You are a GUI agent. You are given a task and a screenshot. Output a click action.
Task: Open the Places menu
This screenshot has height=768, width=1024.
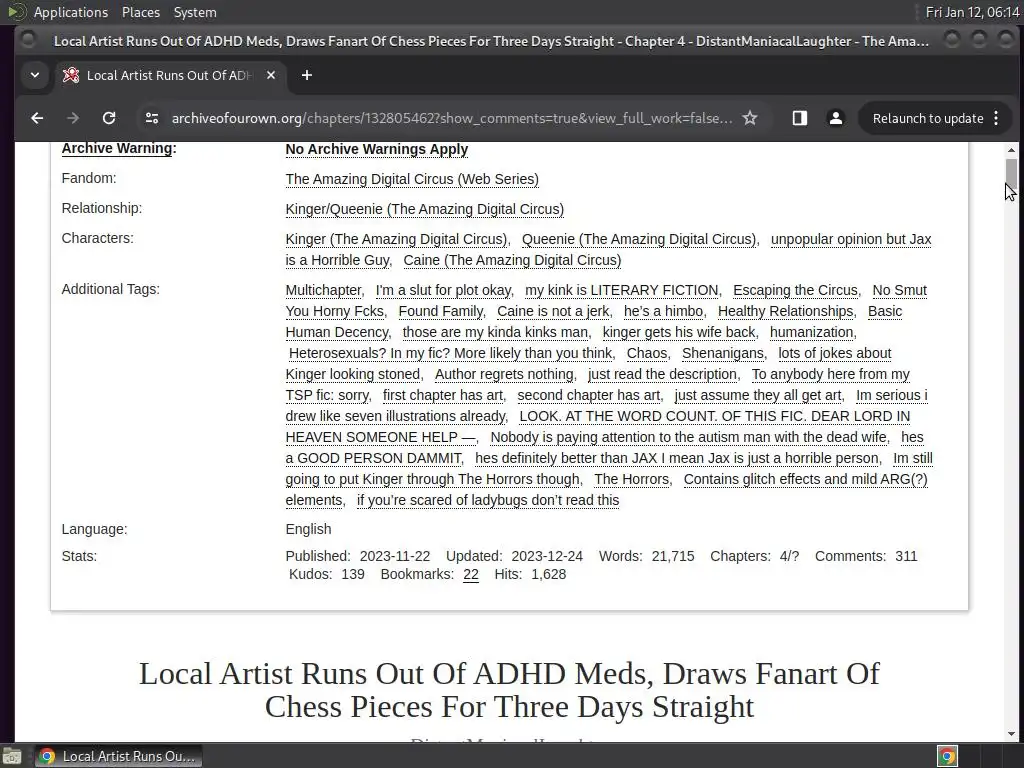(140, 12)
